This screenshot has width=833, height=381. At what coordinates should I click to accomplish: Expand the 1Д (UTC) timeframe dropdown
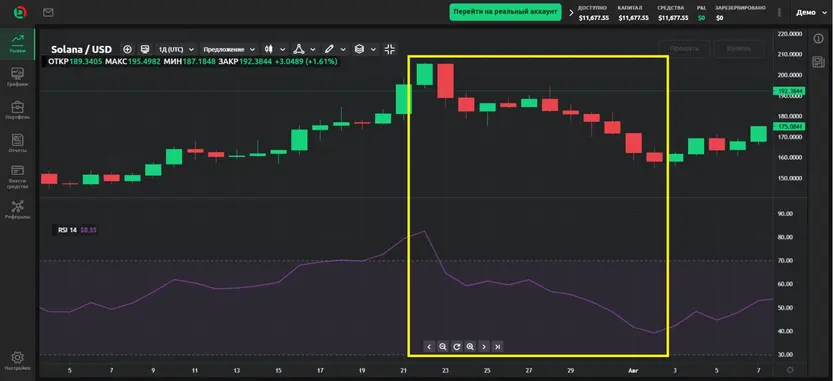[x=175, y=49]
